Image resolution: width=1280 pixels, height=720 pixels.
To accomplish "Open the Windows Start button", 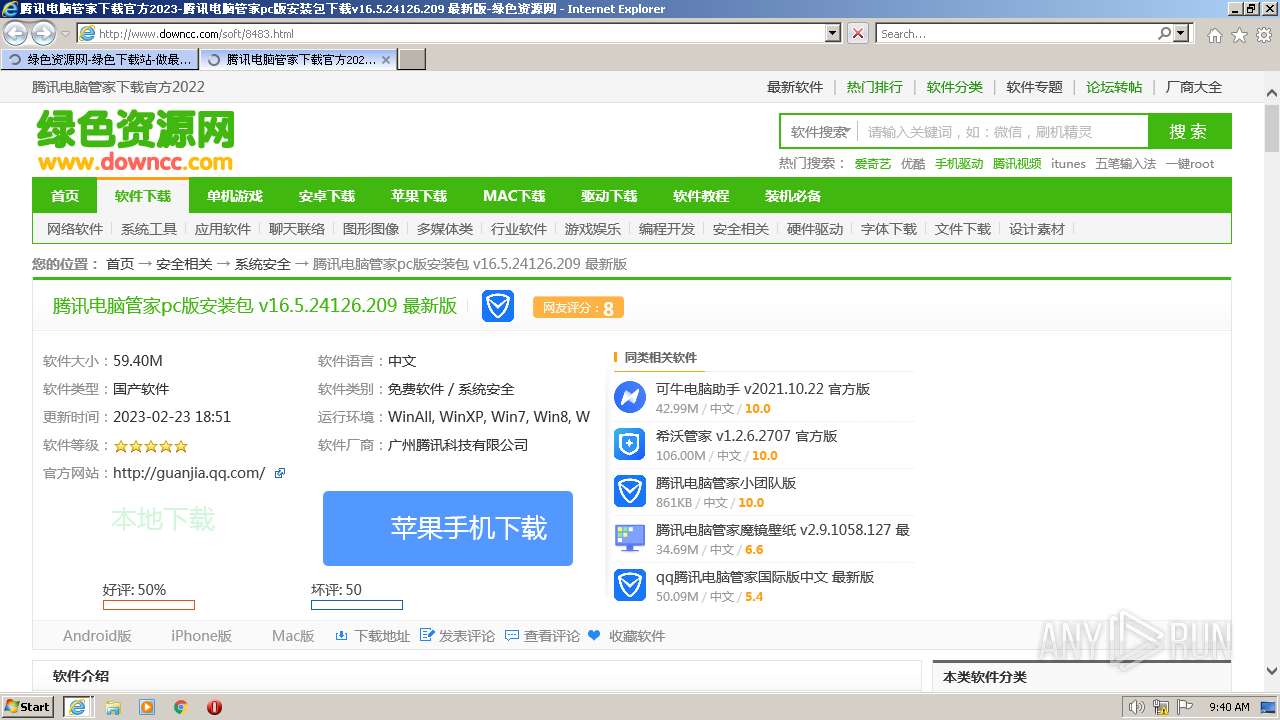I will coord(28,707).
